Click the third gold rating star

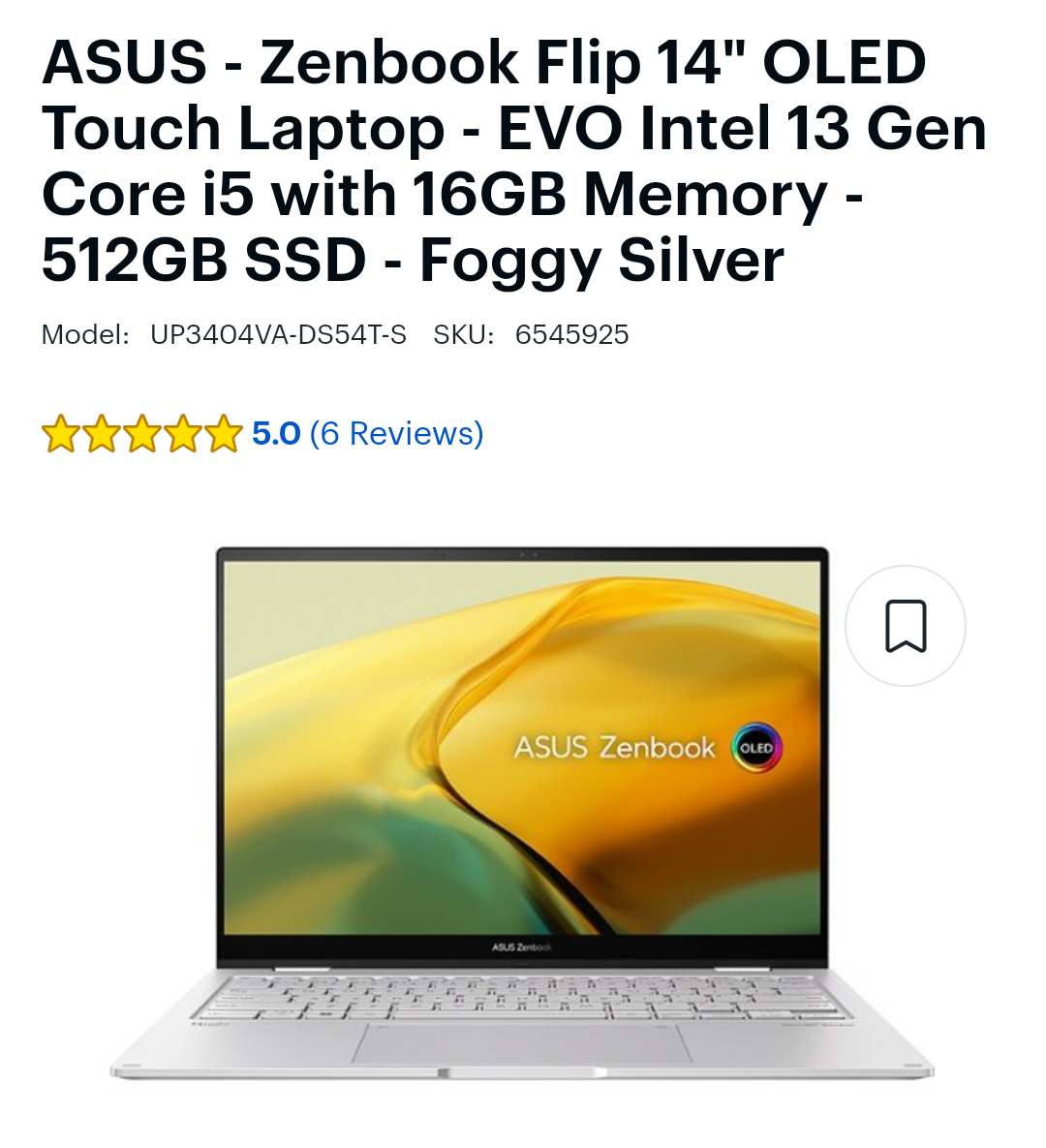142,434
